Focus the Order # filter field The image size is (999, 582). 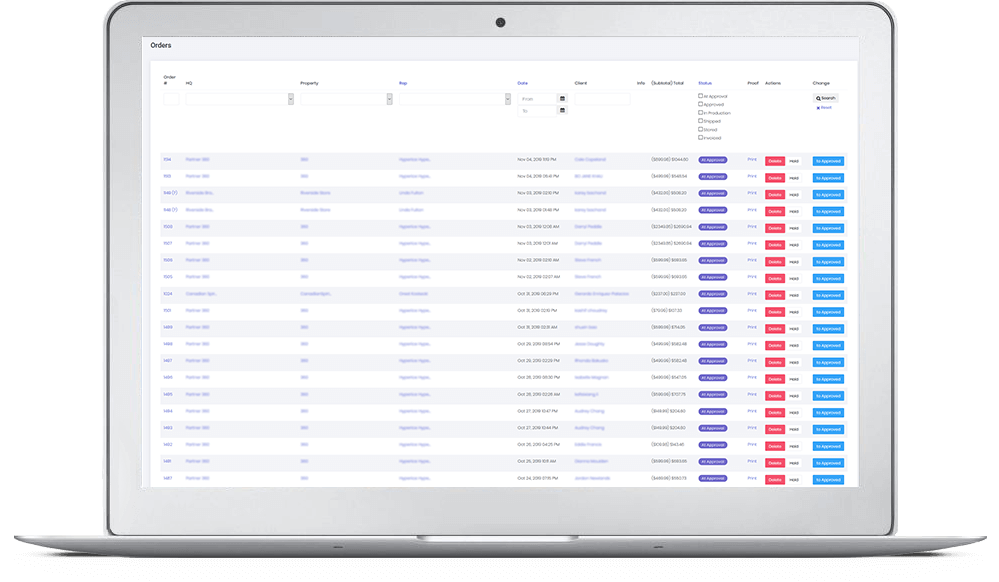pos(171,99)
